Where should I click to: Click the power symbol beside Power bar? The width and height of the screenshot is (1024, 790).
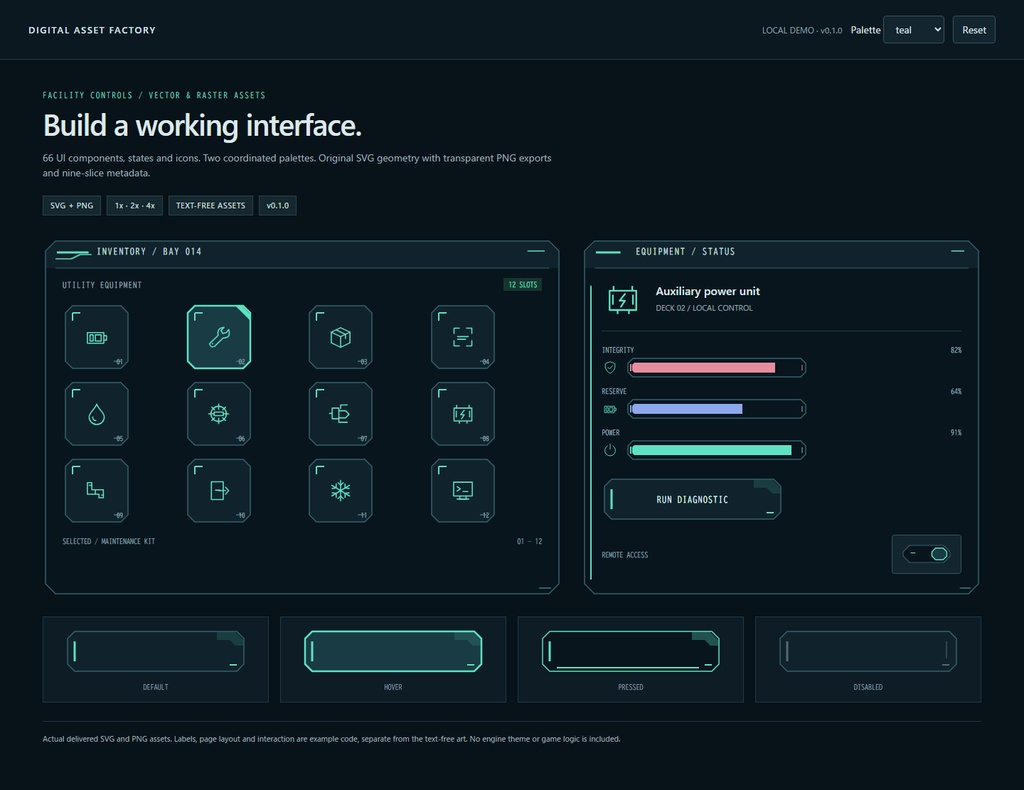[610, 450]
